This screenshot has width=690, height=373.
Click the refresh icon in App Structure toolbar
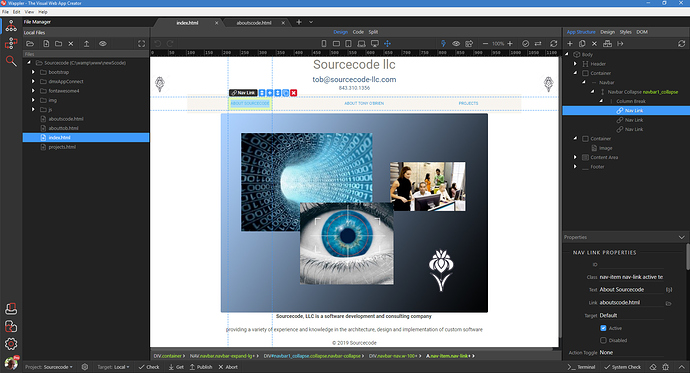pos(681,44)
